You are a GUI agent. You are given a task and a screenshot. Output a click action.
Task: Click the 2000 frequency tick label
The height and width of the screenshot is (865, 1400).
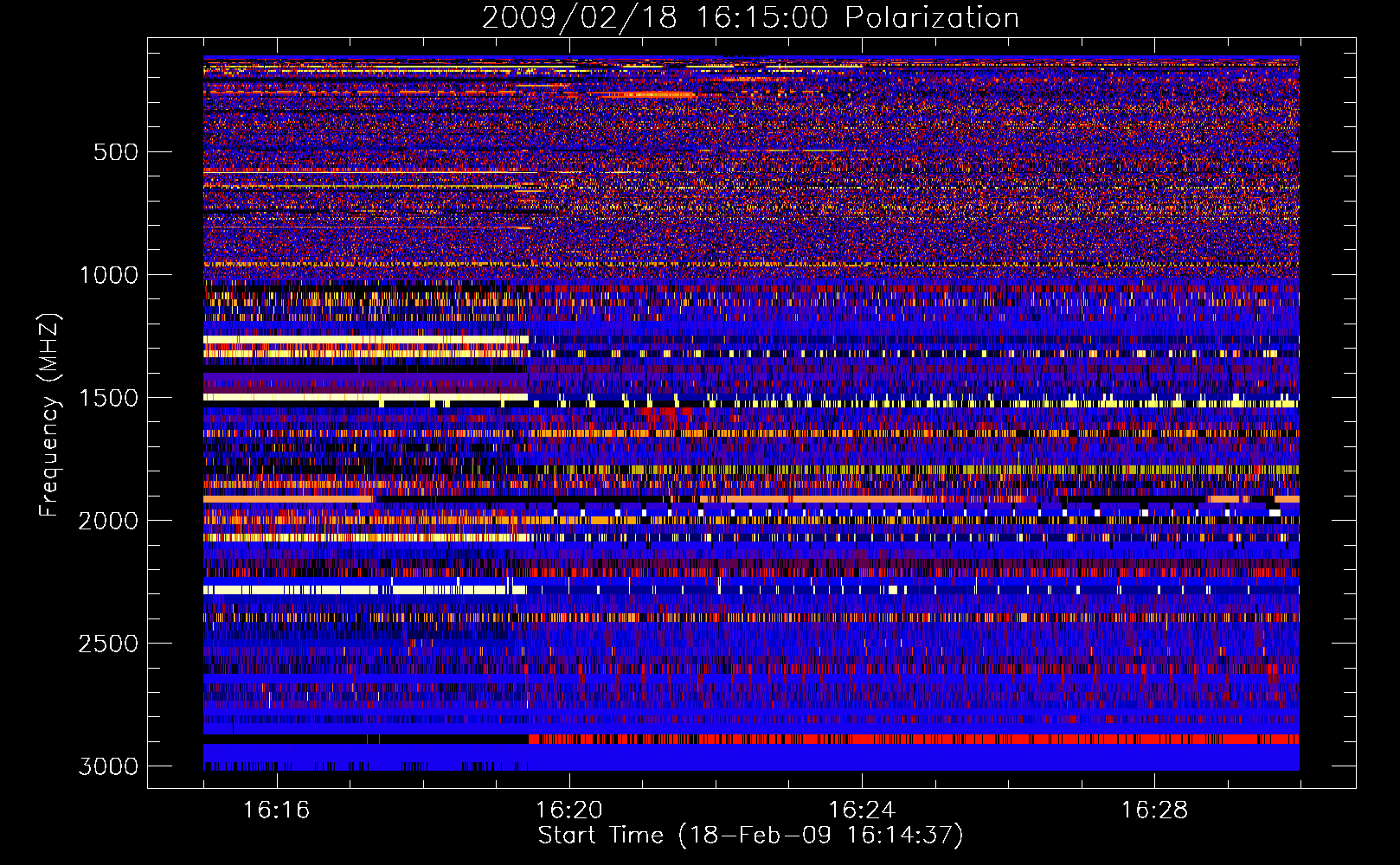tap(108, 521)
